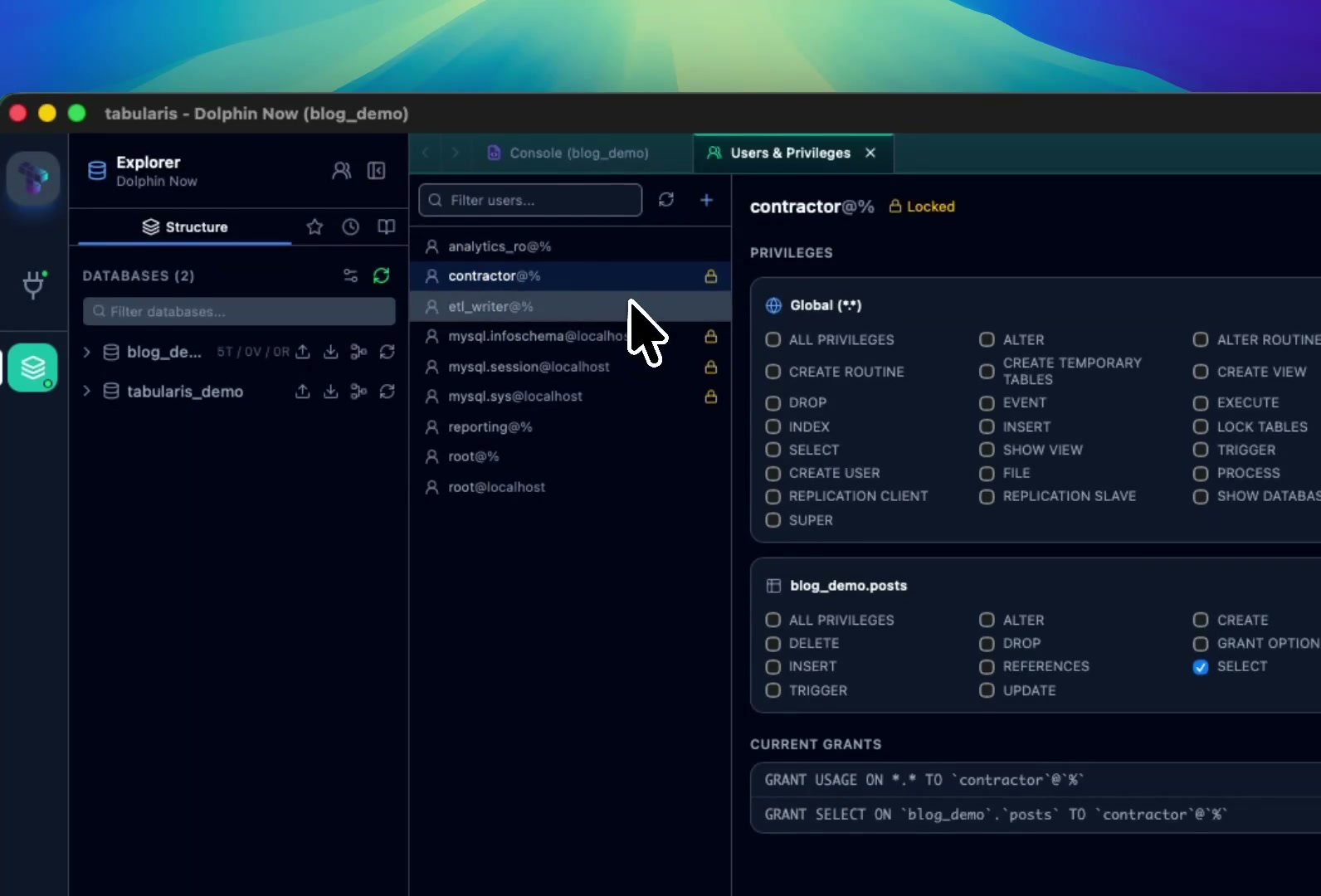The image size is (1321, 896).
Task: Expand the blog_demo database tree
Action: (x=87, y=352)
